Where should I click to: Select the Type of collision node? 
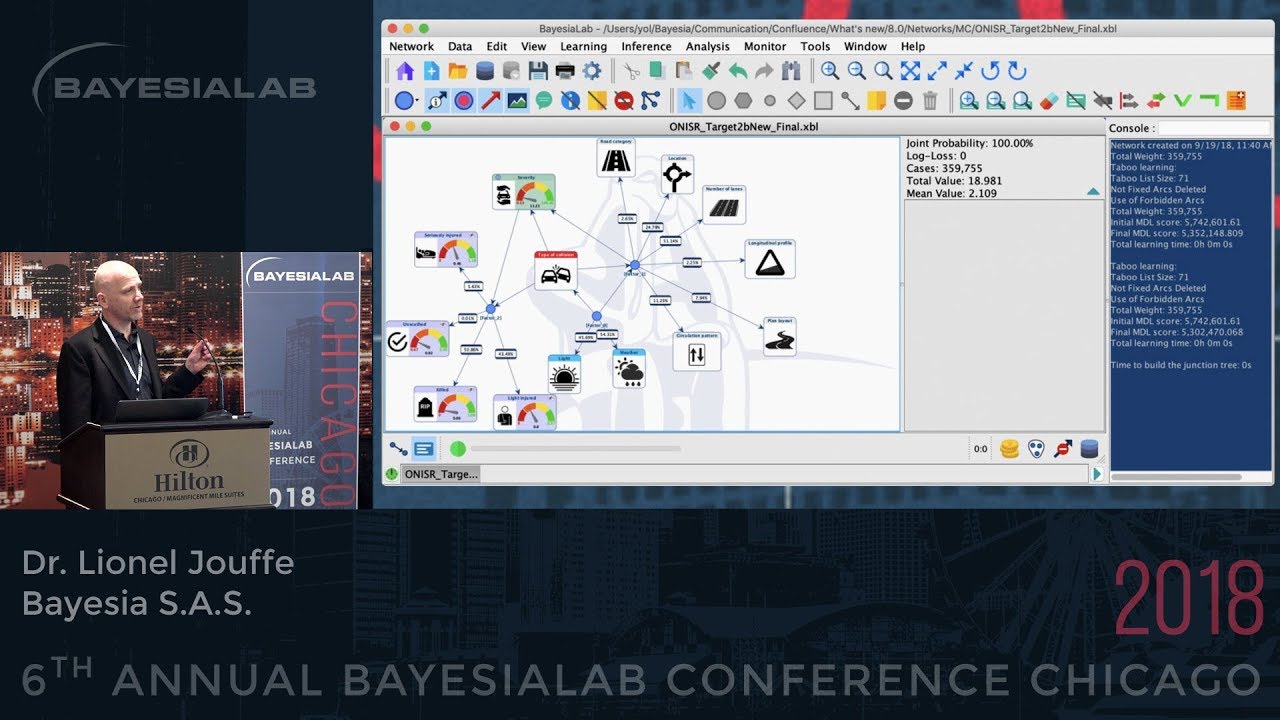(556, 271)
